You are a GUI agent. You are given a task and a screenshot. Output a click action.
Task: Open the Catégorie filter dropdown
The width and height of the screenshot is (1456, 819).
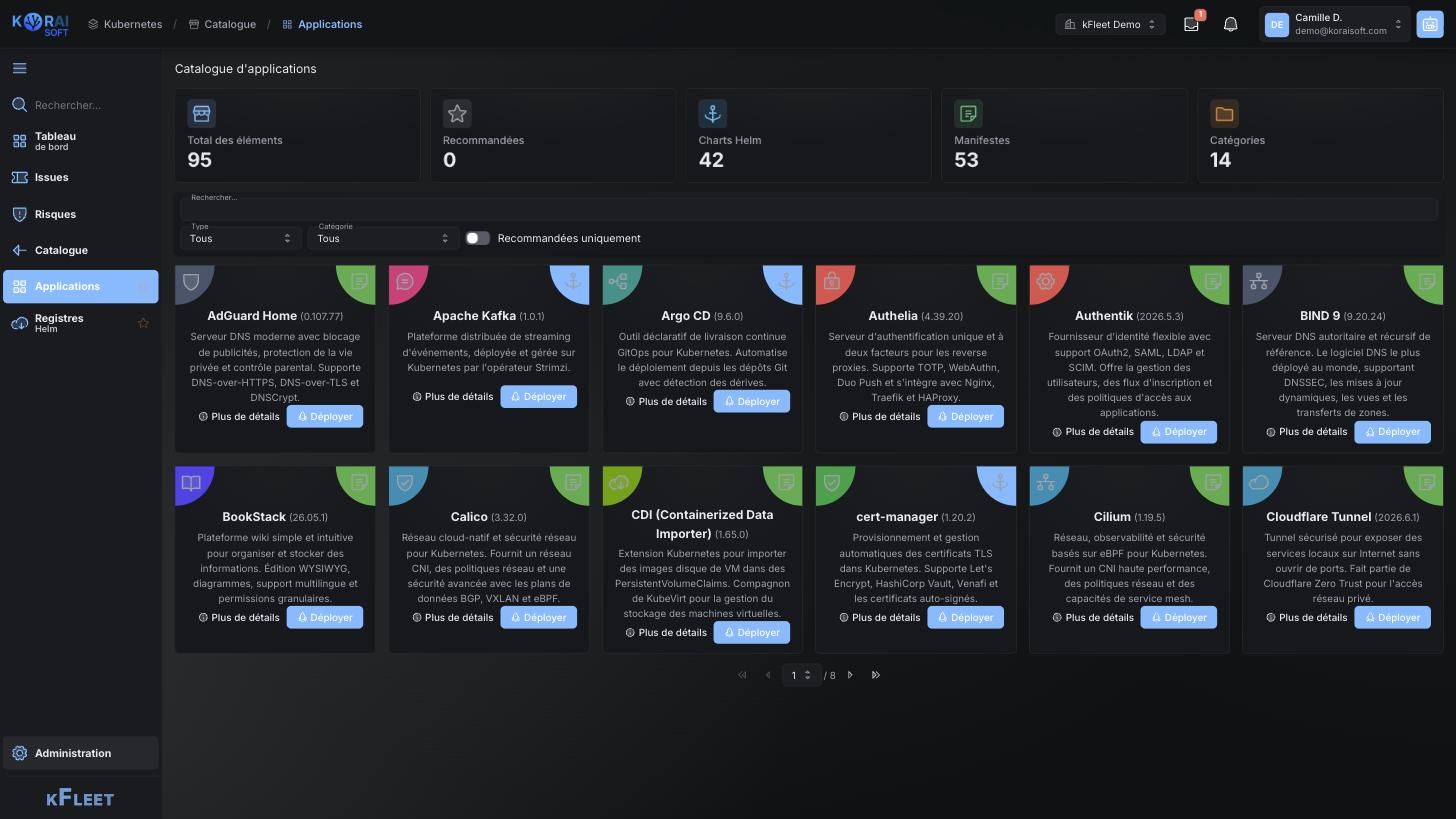(x=383, y=238)
